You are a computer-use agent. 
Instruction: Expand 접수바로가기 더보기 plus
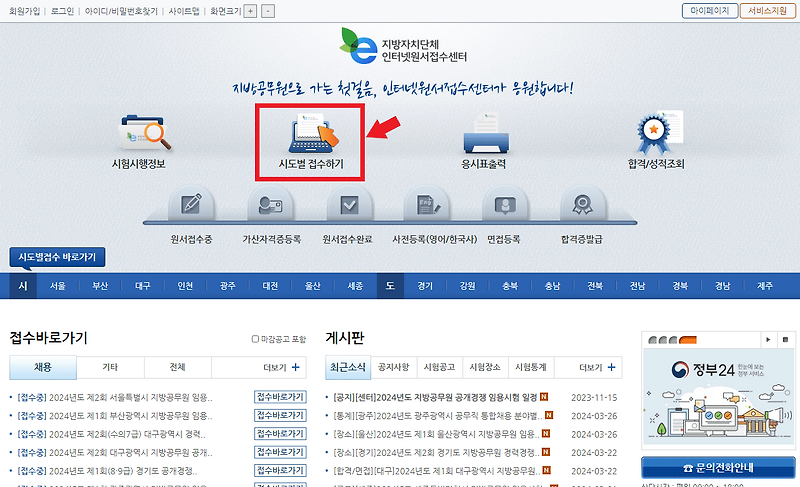(x=295, y=367)
